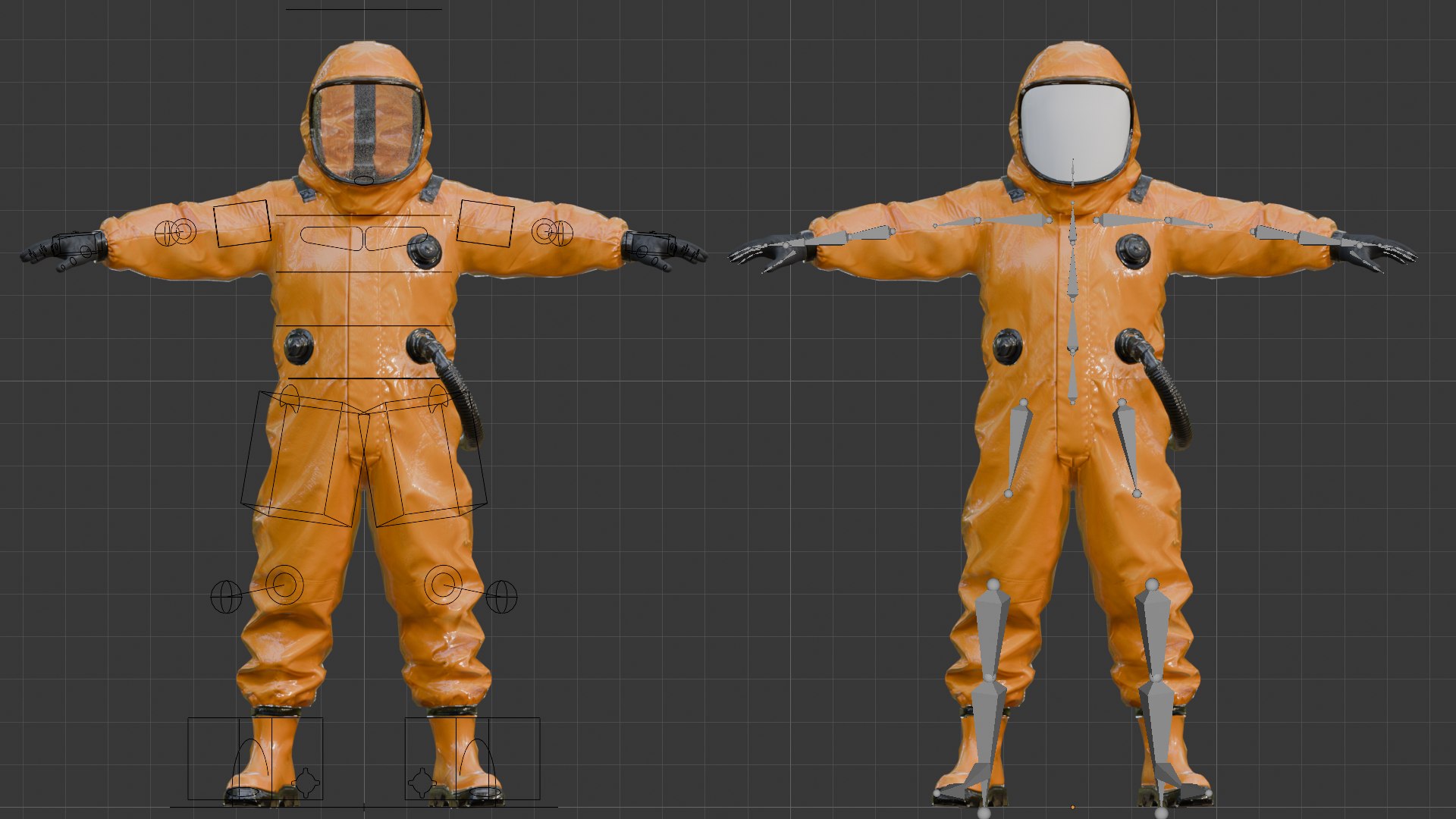Select viewer-left shin bone on bone-rig model
This screenshot has height=819, width=1456.
pos(992,631)
